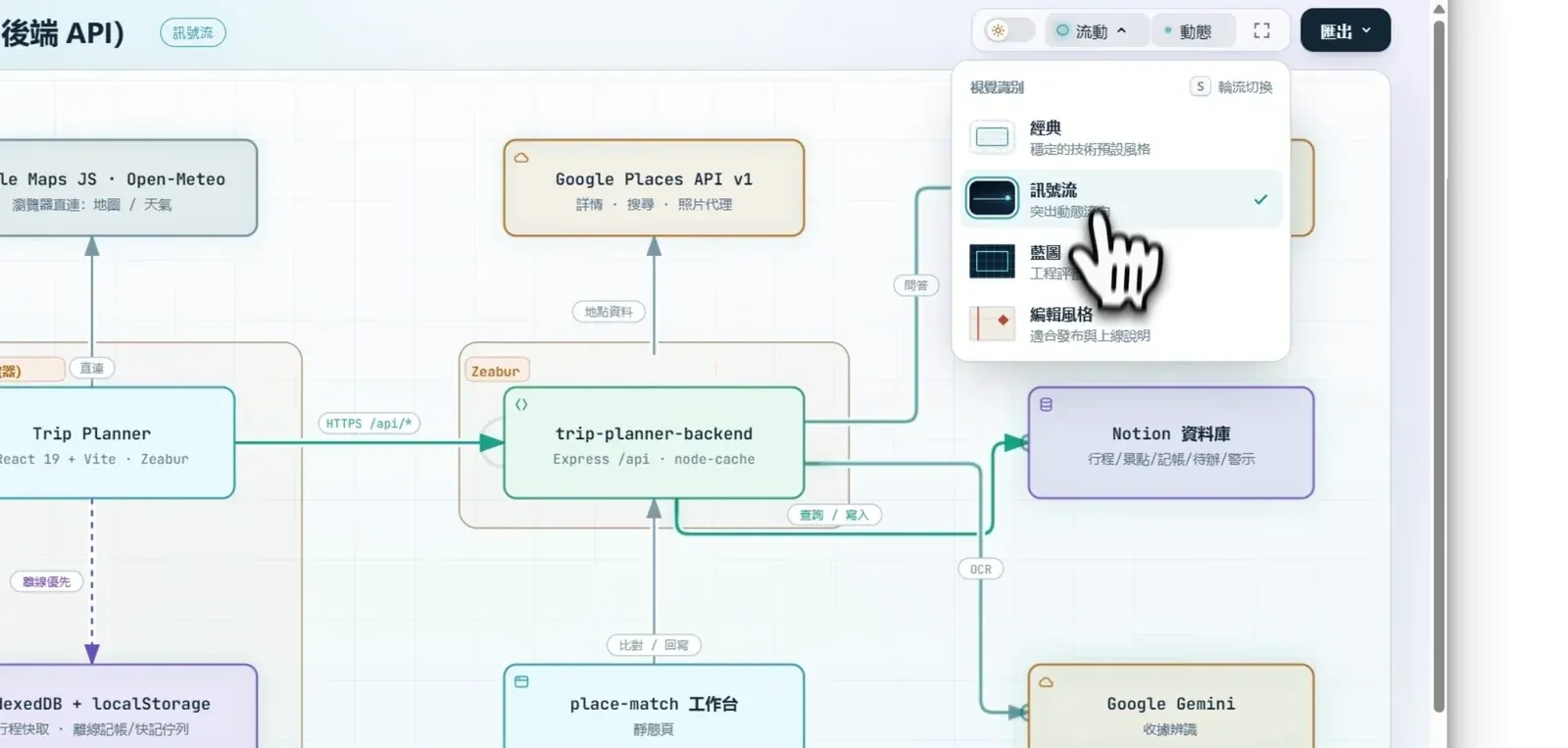
Task: Click the code icon on trip-planner-backend node
Action: pos(521,404)
